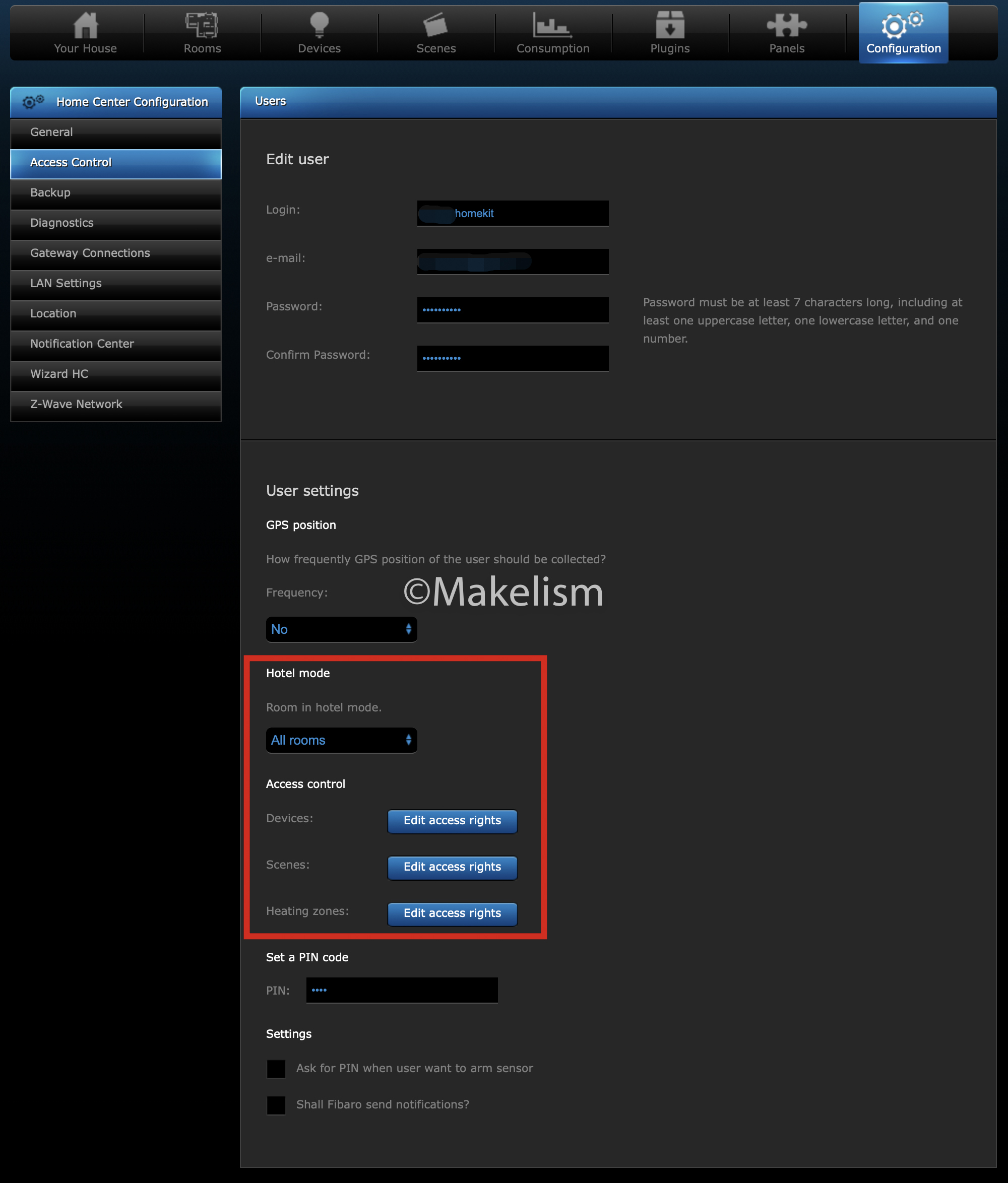Open Panels puzzle-piece icon

tap(786, 25)
